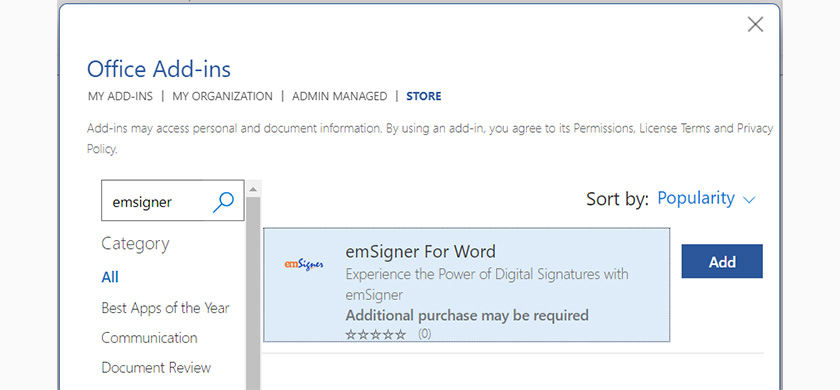Open emSigner For Word title link
Viewport: 840px width, 390px height.
pyautogui.click(x=421, y=251)
